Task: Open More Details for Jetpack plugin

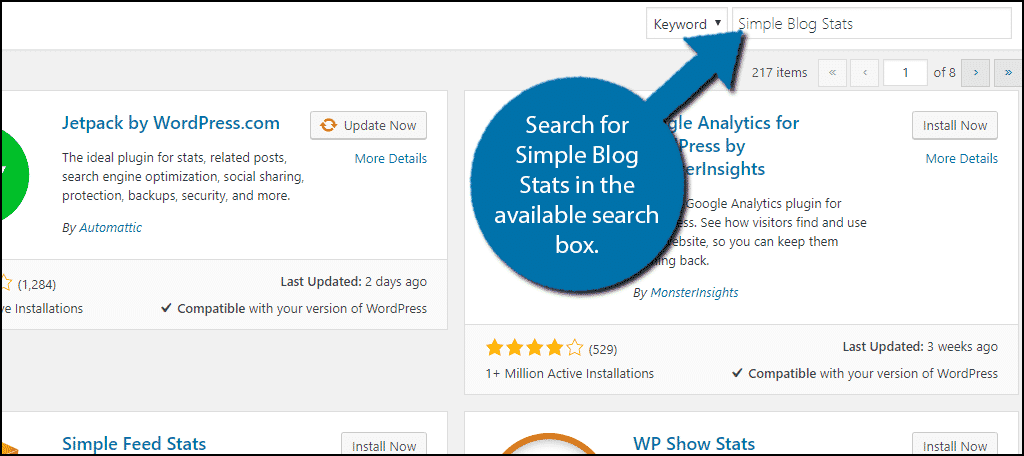Action: point(391,159)
